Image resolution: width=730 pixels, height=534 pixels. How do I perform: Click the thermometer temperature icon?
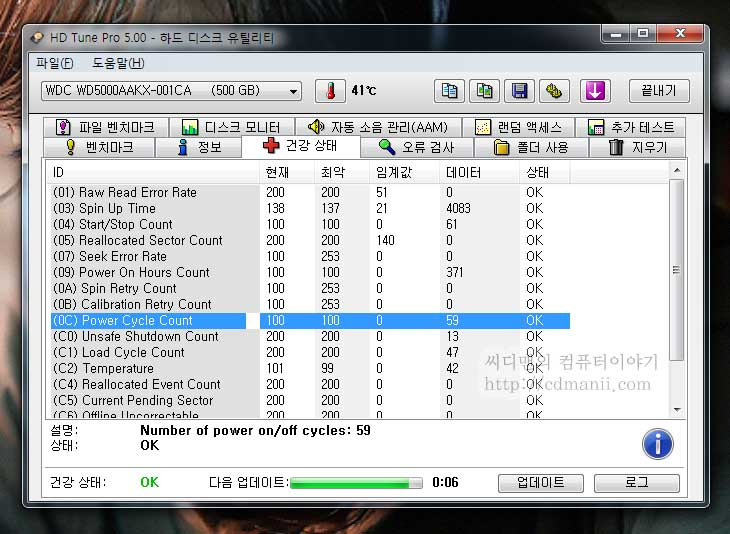(330, 90)
